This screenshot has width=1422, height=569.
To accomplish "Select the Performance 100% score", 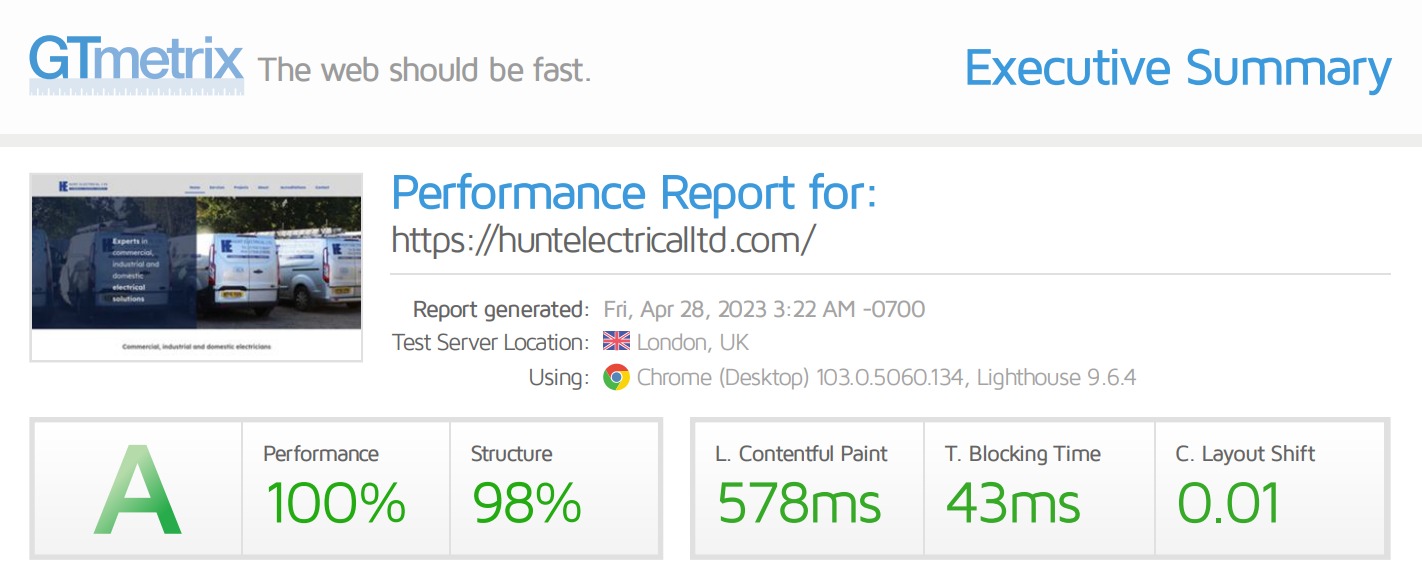I will [x=335, y=502].
